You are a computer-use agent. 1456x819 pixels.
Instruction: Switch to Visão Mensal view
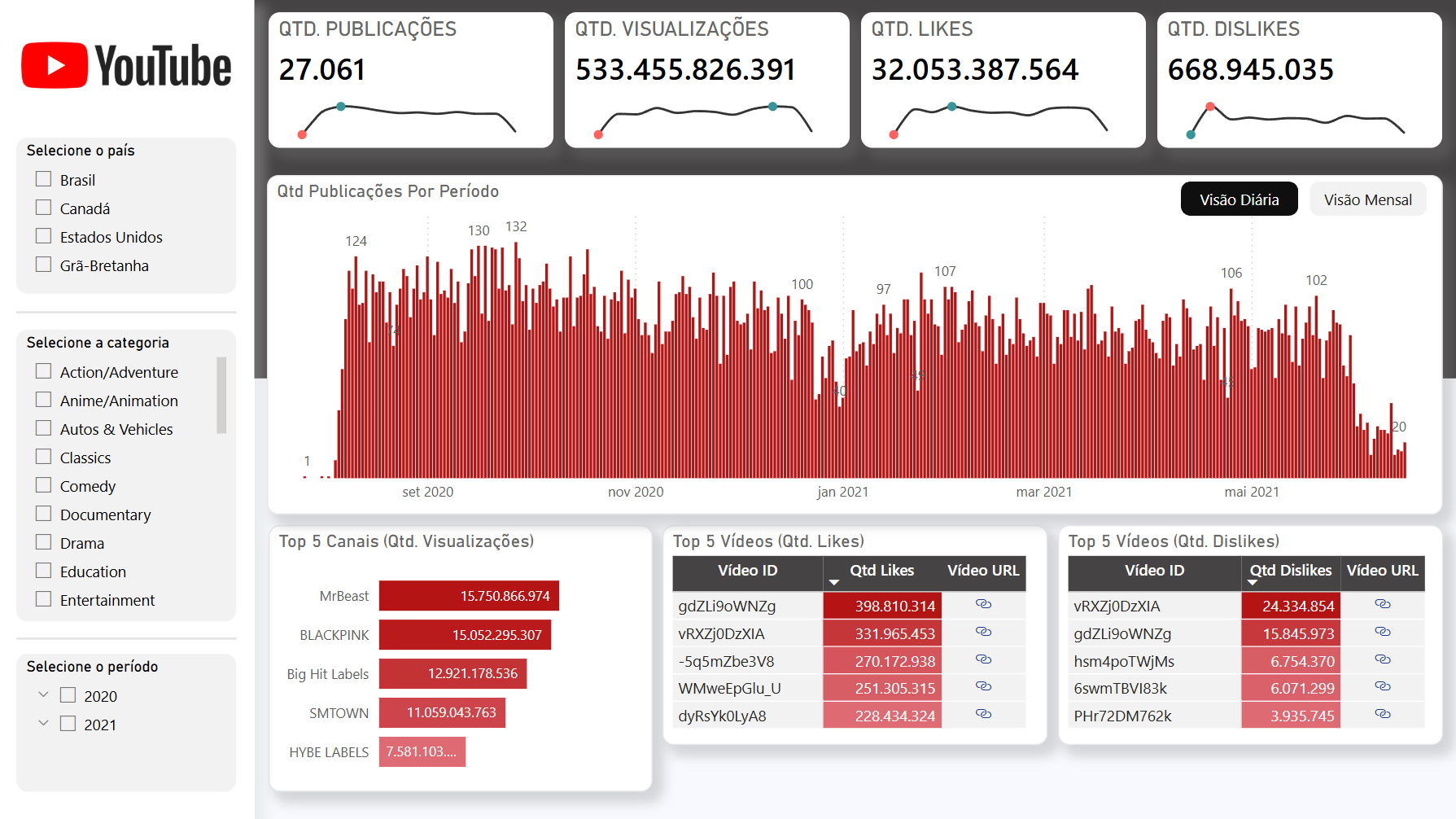pyautogui.click(x=1367, y=199)
